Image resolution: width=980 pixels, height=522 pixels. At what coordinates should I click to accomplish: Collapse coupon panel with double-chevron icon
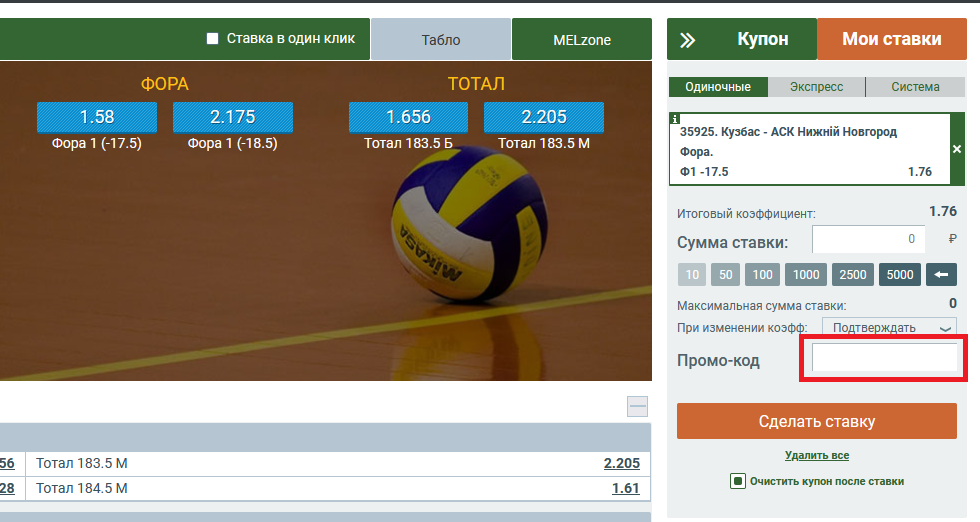pos(688,41)
